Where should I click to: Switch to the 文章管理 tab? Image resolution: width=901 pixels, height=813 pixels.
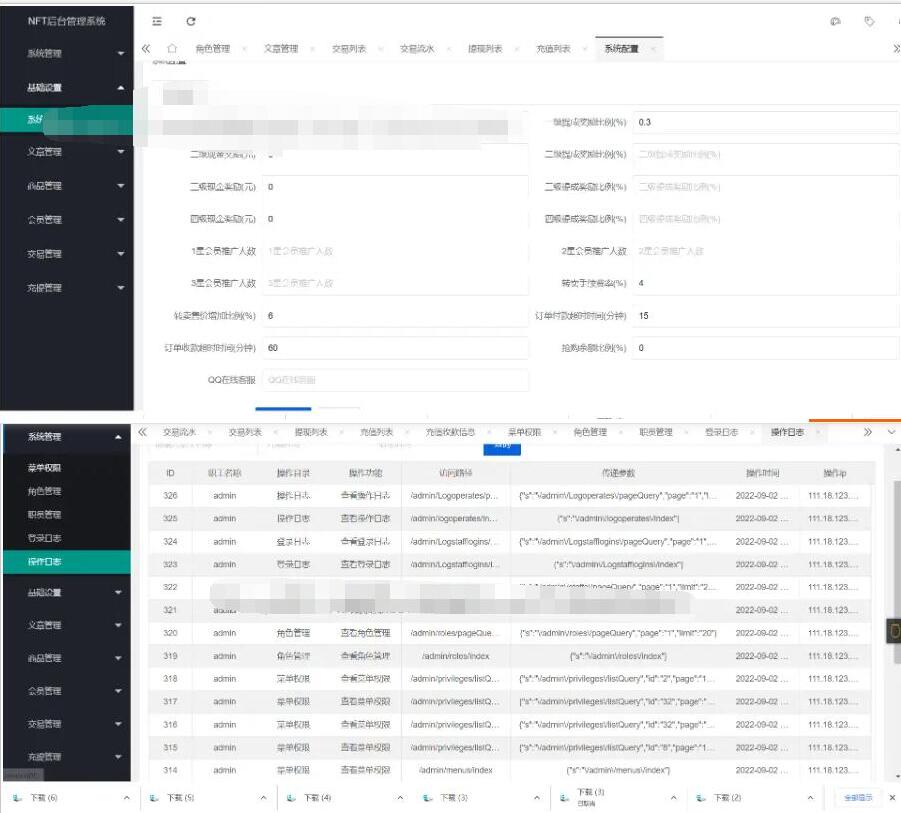(x=281, y=49)
